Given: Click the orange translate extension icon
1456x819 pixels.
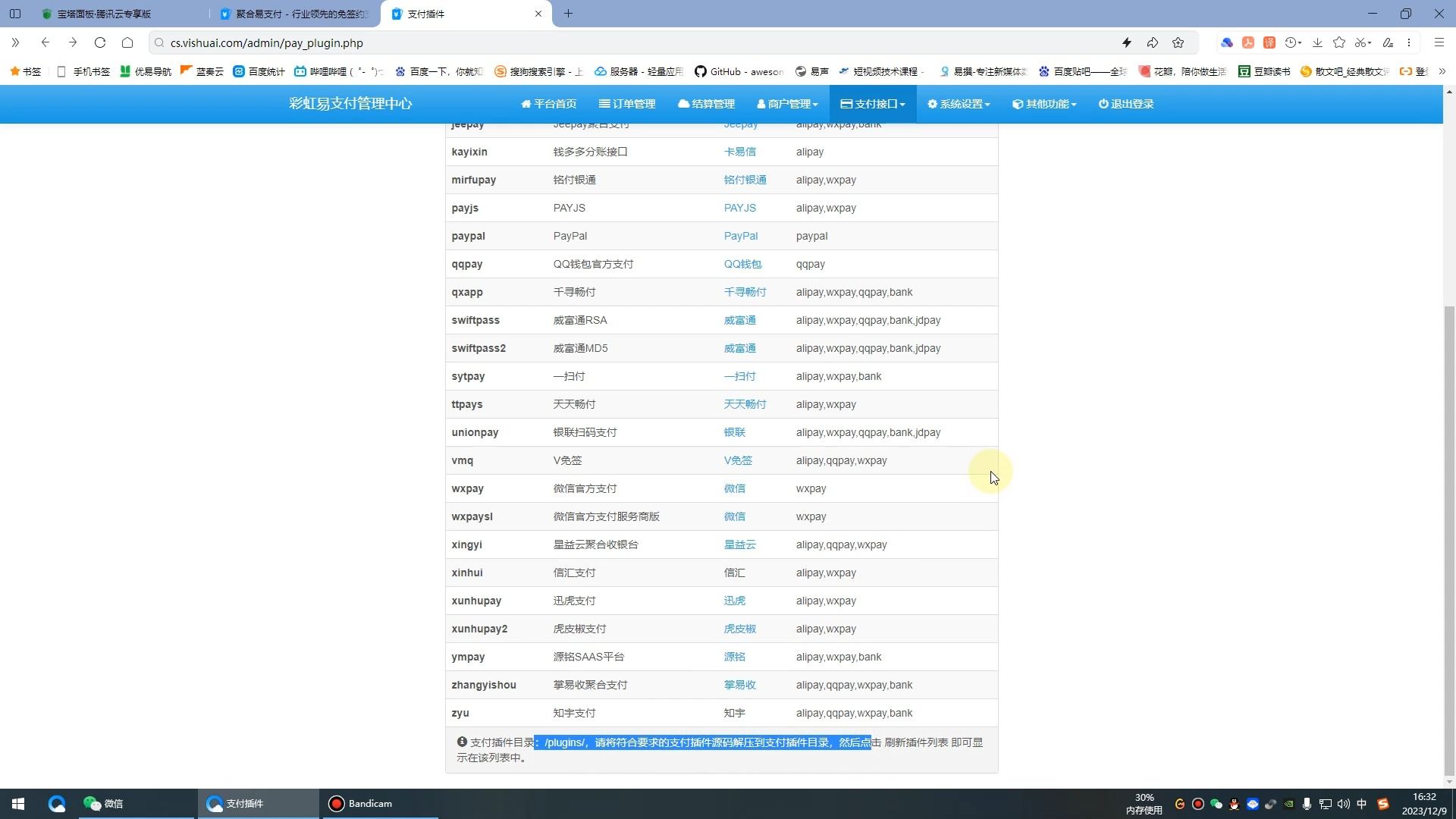Looking at the screenshot, I should coord(1269,42).
